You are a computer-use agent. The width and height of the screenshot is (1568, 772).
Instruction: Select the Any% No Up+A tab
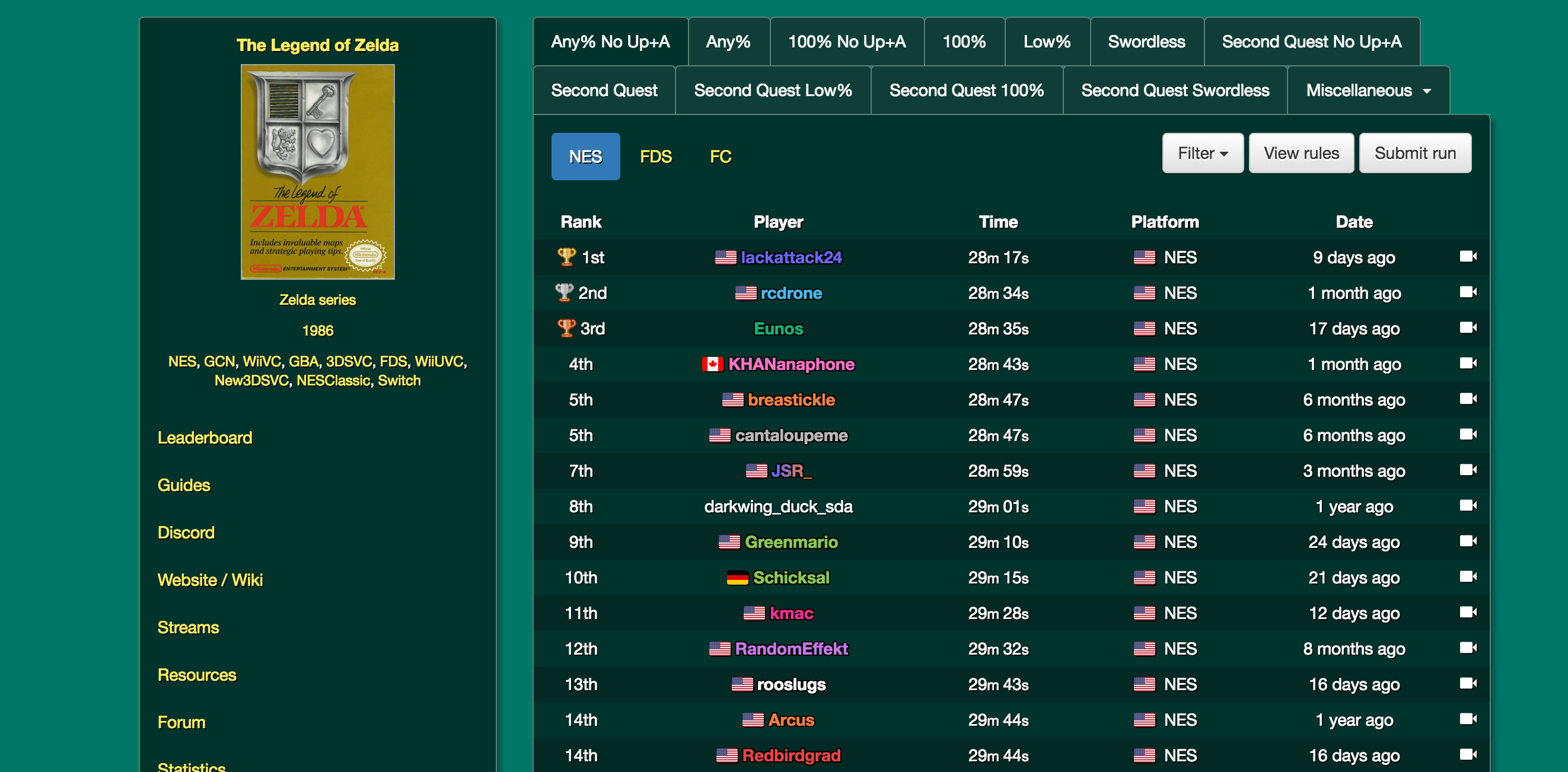[610, 42]
